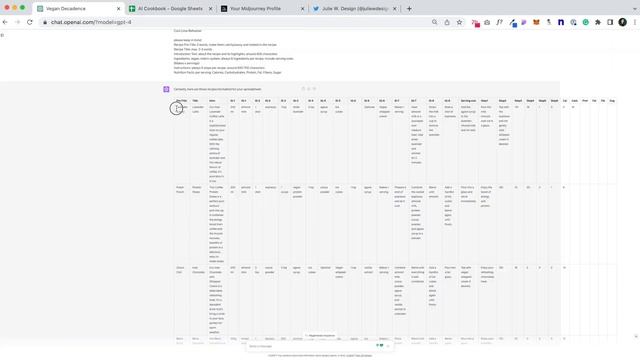Image resolution: width=640 pixels, height=360 pixels.
Task: Give thumbs down to the response
Action: (x=314, y=89)
